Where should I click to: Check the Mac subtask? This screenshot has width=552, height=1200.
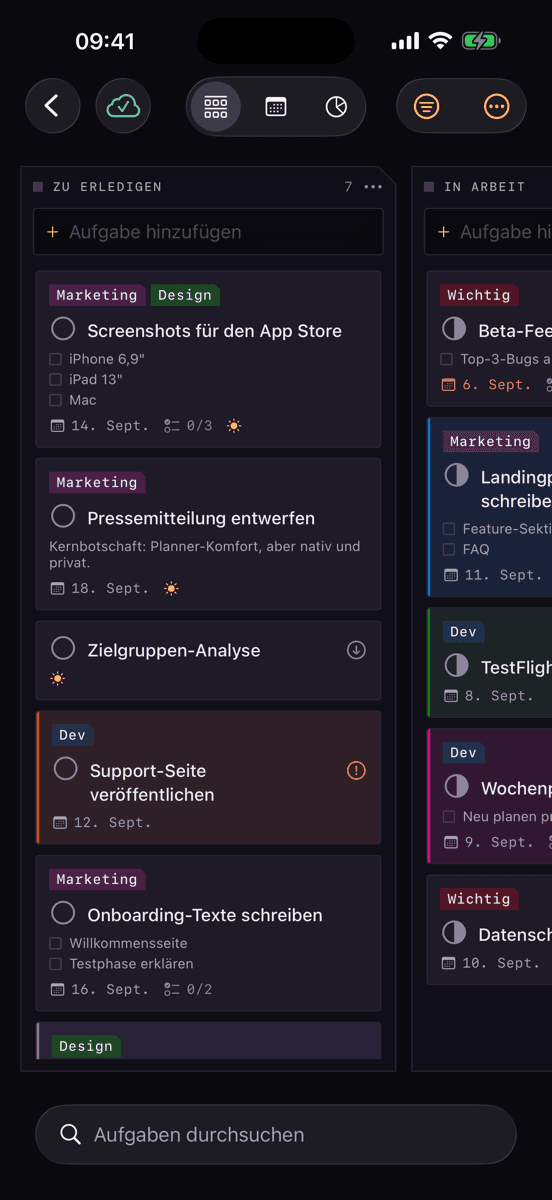click(x=56, y=400)
